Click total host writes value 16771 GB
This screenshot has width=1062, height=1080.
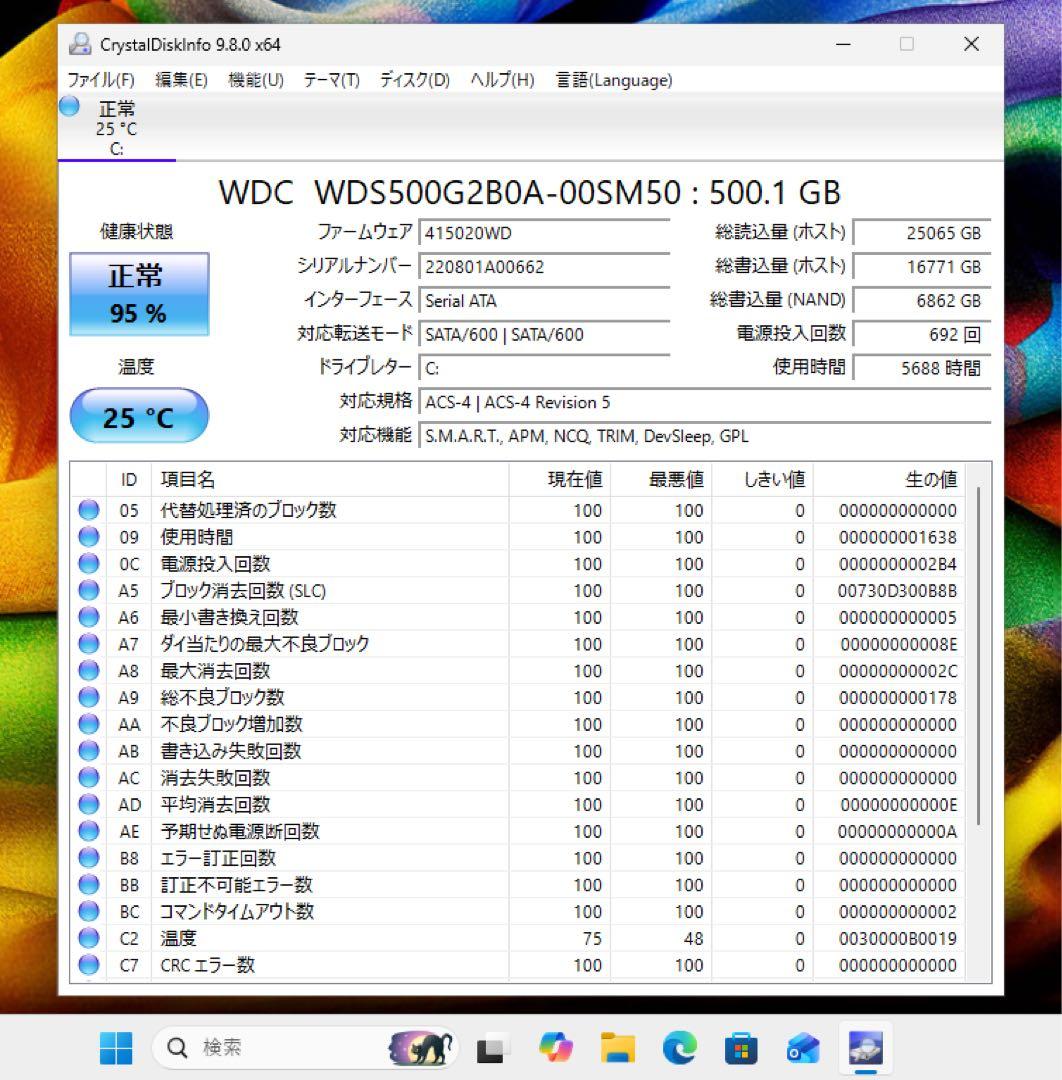click(x=922, y=267)
